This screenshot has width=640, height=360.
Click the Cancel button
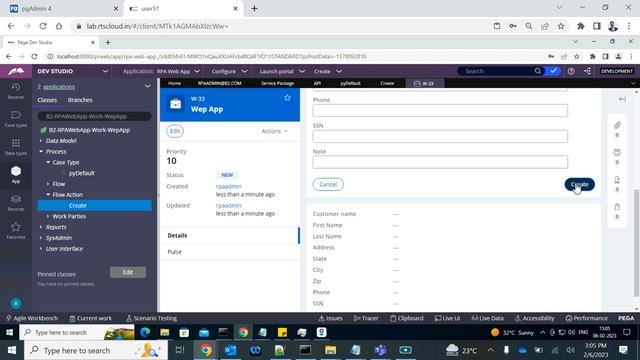328,184
